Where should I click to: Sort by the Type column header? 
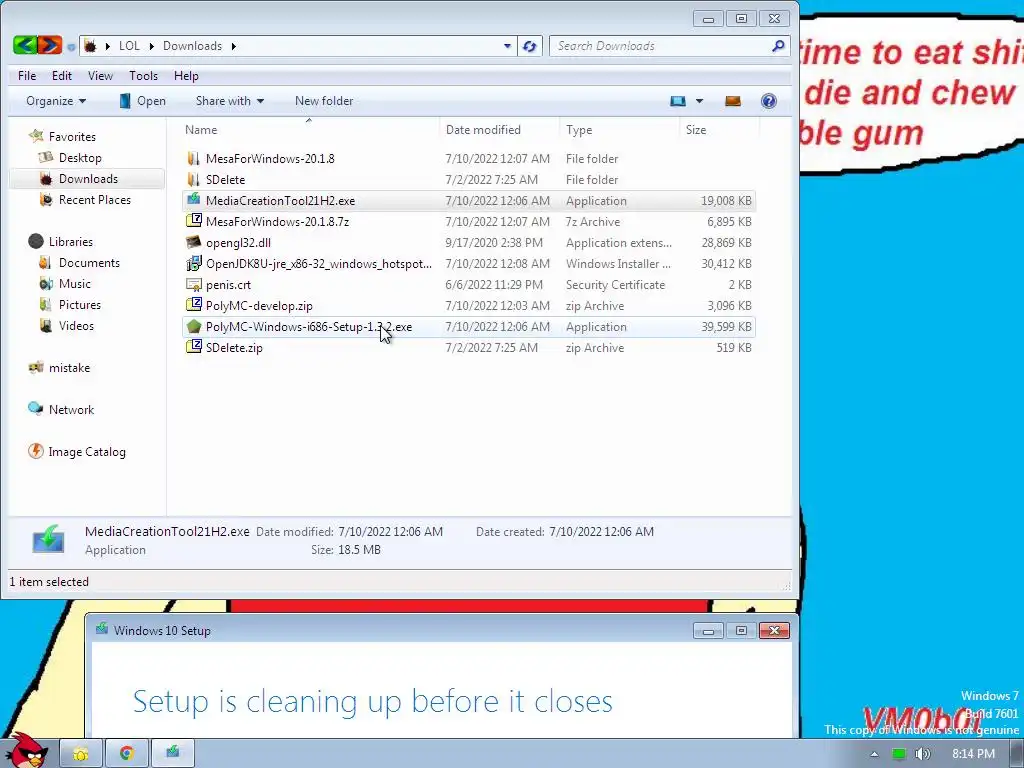pyautogui.click(x=579, y=130)
